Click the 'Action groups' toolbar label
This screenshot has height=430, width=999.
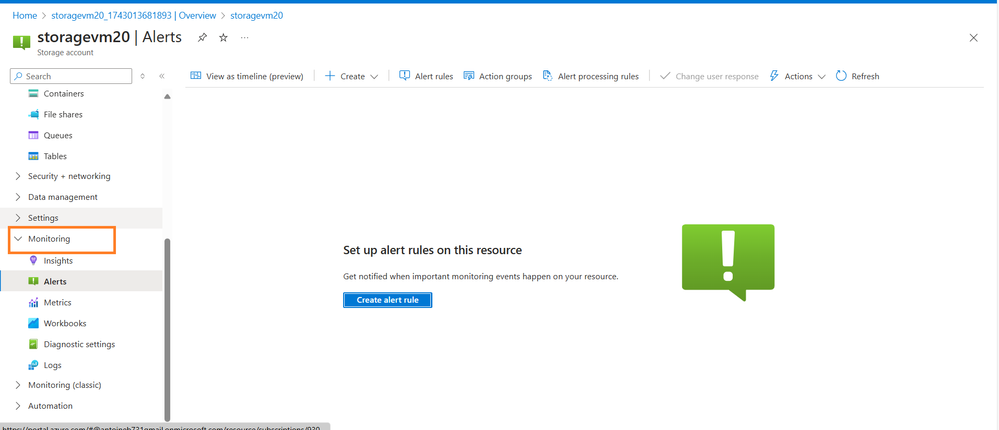tap(505, 76)
